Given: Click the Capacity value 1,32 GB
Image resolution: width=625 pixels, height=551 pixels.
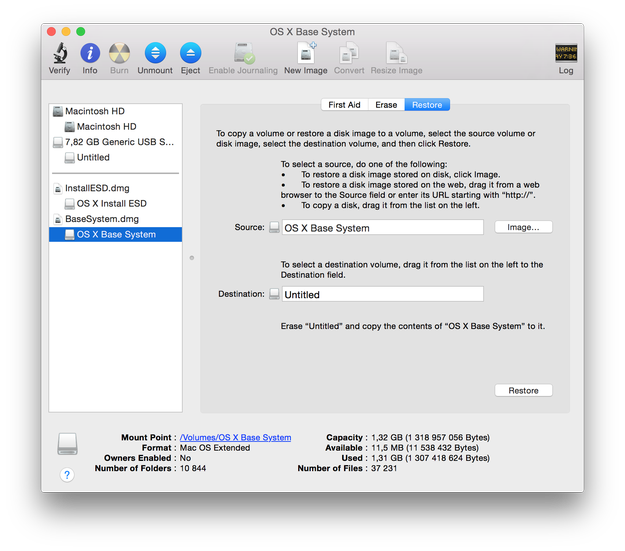Looking at the screenshot, I should (430, 437).
